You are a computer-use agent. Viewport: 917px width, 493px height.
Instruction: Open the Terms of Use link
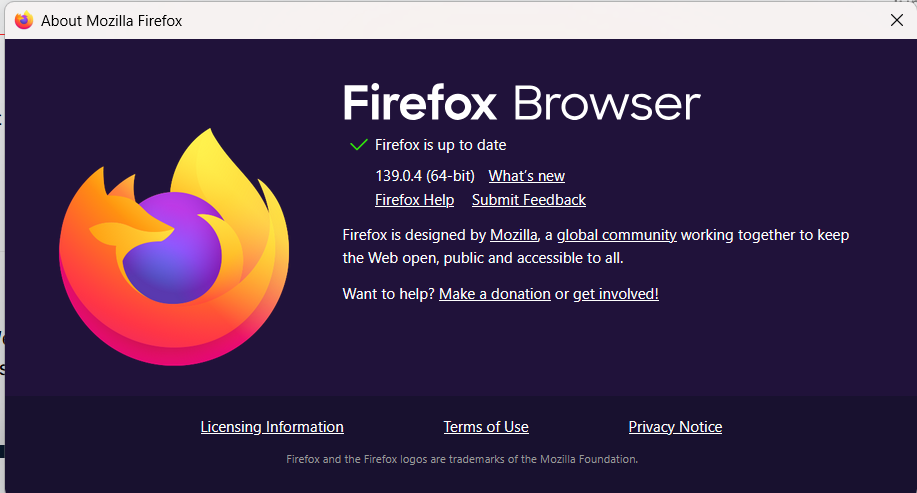(486, 427)
